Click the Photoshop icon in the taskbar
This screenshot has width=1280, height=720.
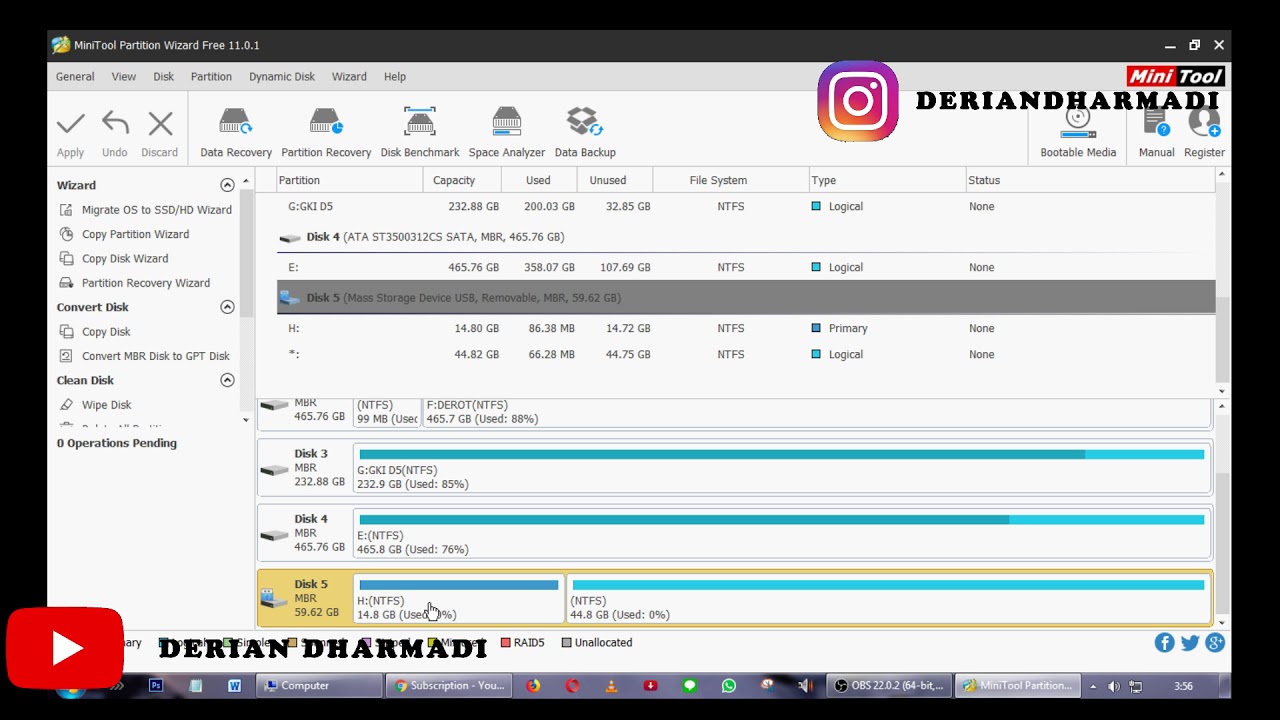tap(156, 686)
